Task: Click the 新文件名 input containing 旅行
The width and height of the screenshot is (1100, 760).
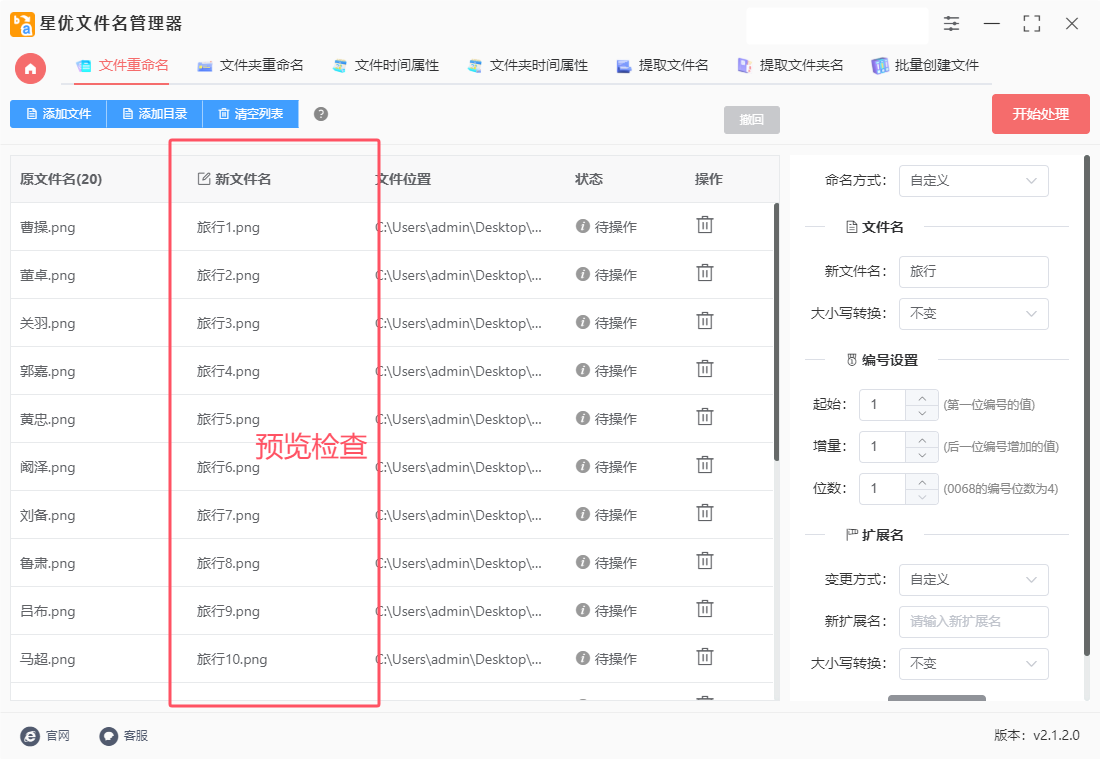Action: [x=974, y=272]
